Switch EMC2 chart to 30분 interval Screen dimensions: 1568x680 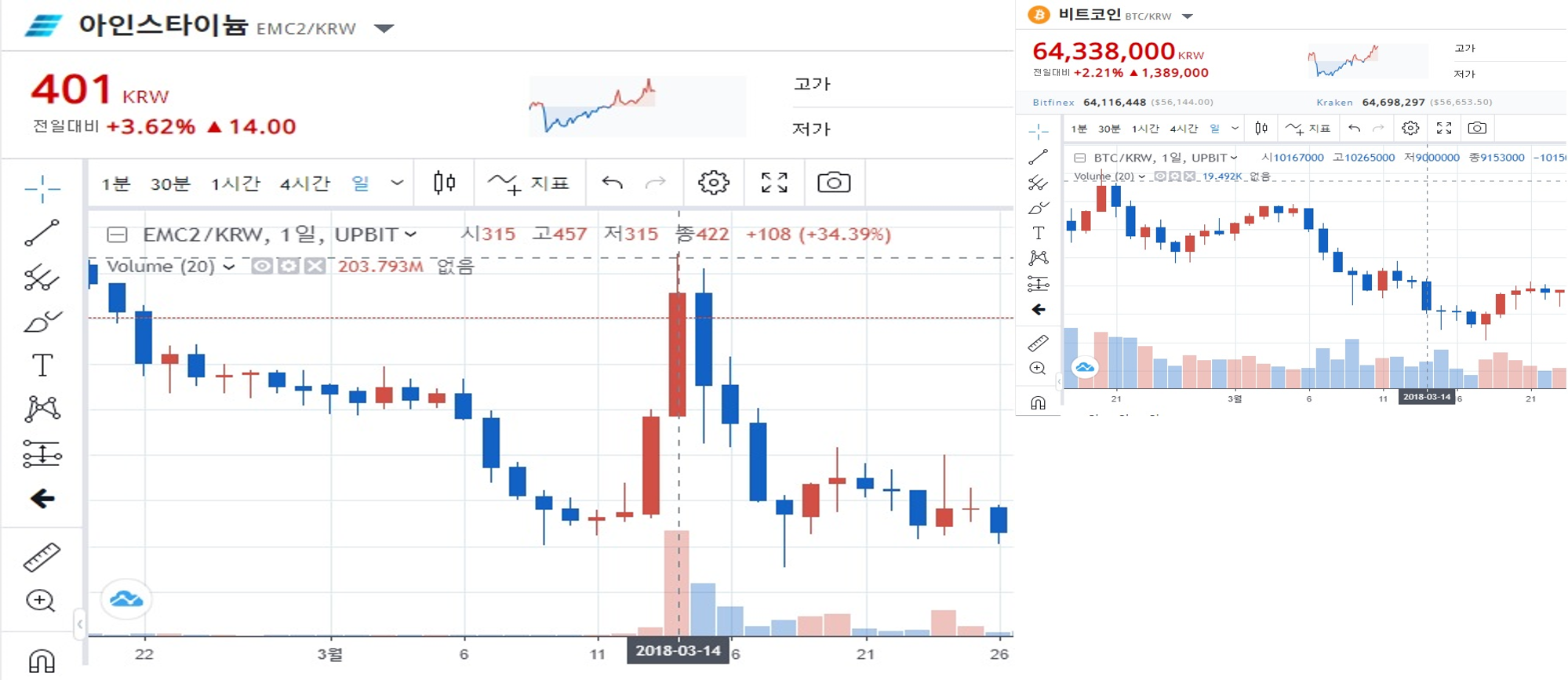pos(170,184)
